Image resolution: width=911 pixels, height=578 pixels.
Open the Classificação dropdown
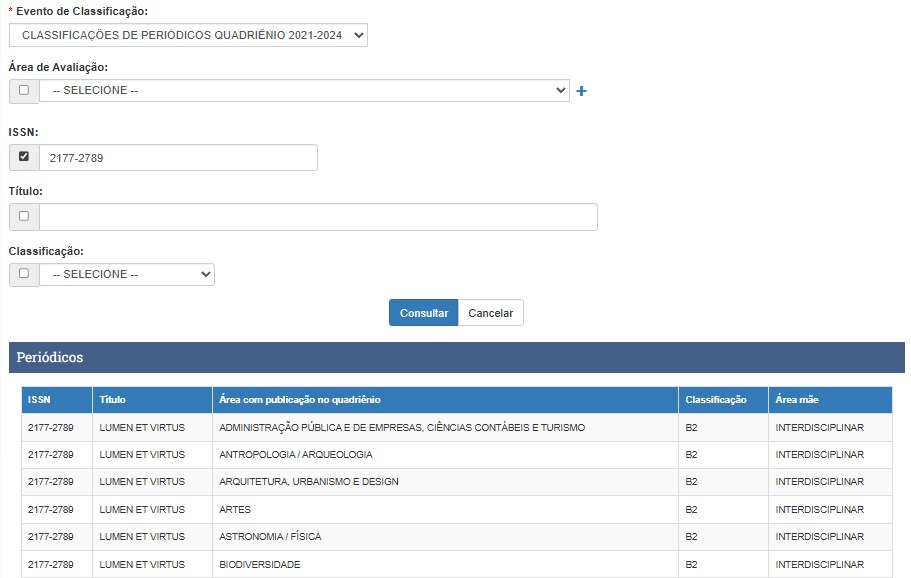[x=126, y=274]
